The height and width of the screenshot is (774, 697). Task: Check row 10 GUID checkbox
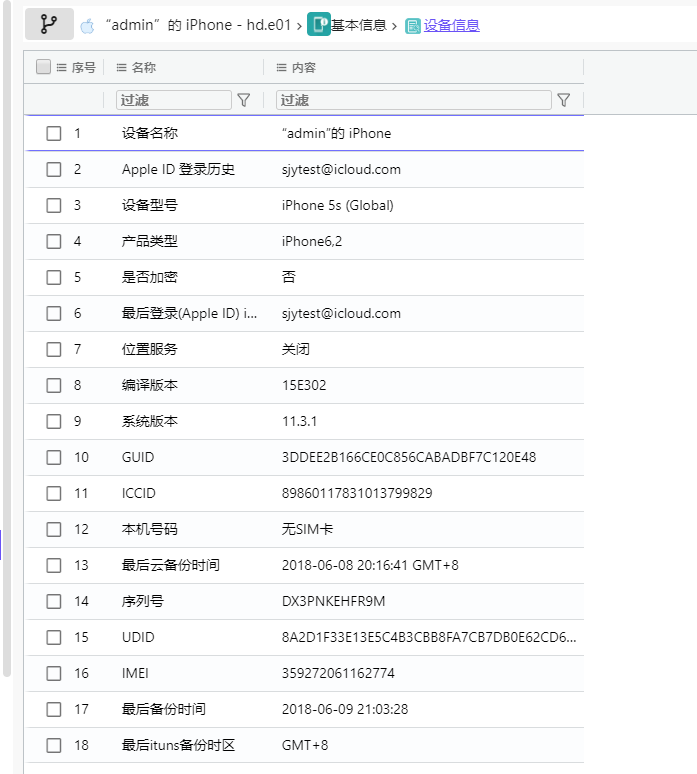(x=54, y=458)
